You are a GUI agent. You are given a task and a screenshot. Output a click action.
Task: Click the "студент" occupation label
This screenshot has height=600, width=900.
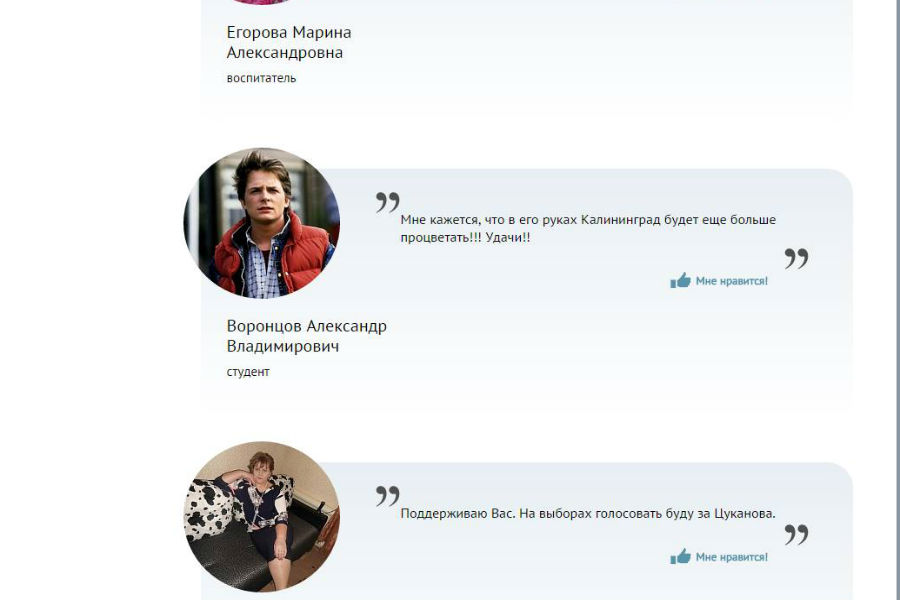(x=248, y=372)
